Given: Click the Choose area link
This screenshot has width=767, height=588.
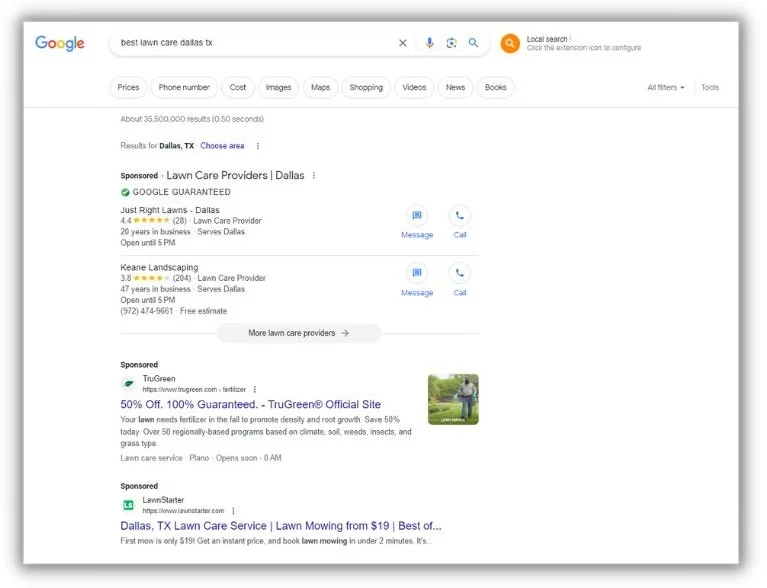Looking at the screenshot, I should coord(222,146).
